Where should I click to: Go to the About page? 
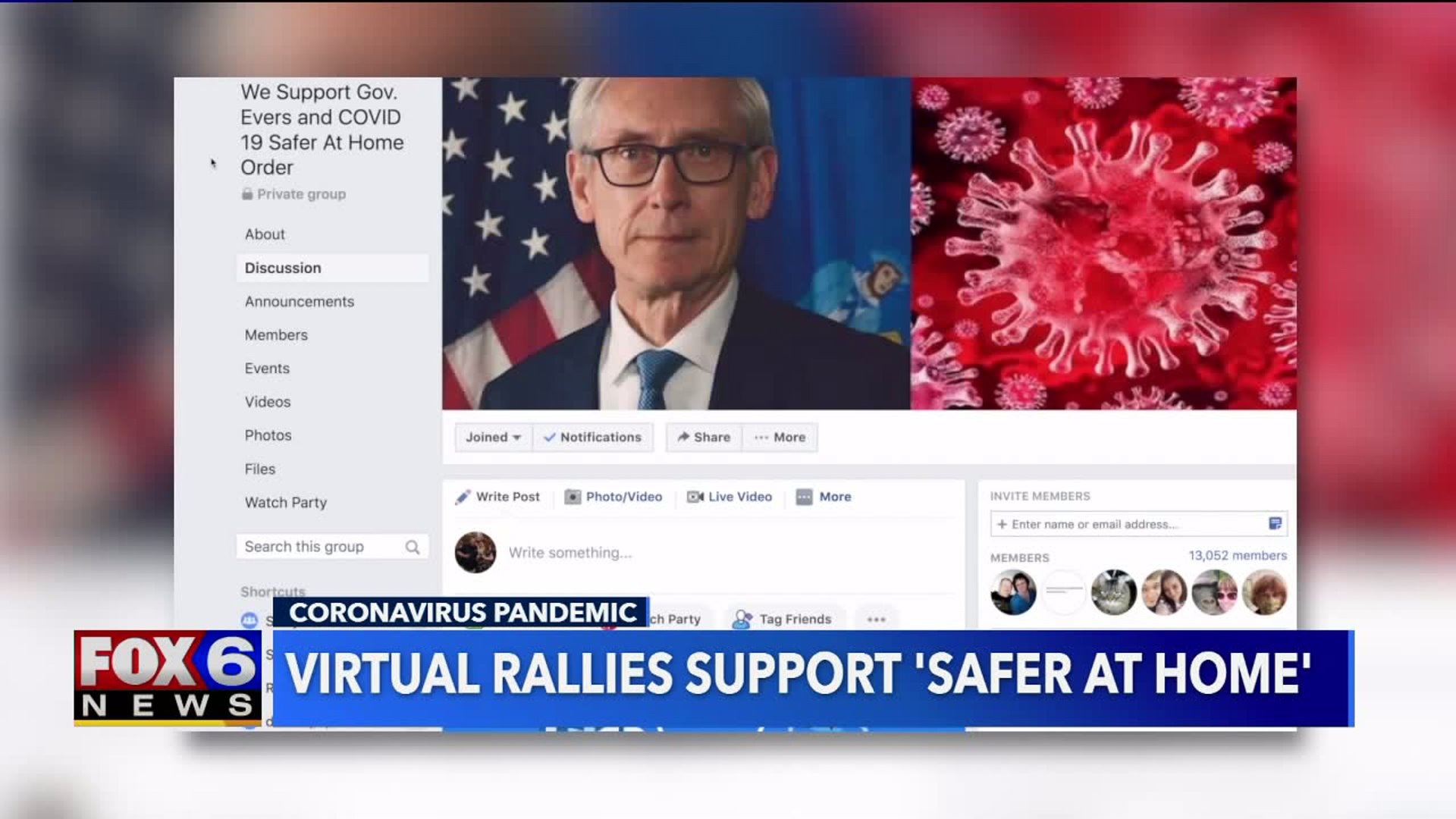(x=265, y=234)
